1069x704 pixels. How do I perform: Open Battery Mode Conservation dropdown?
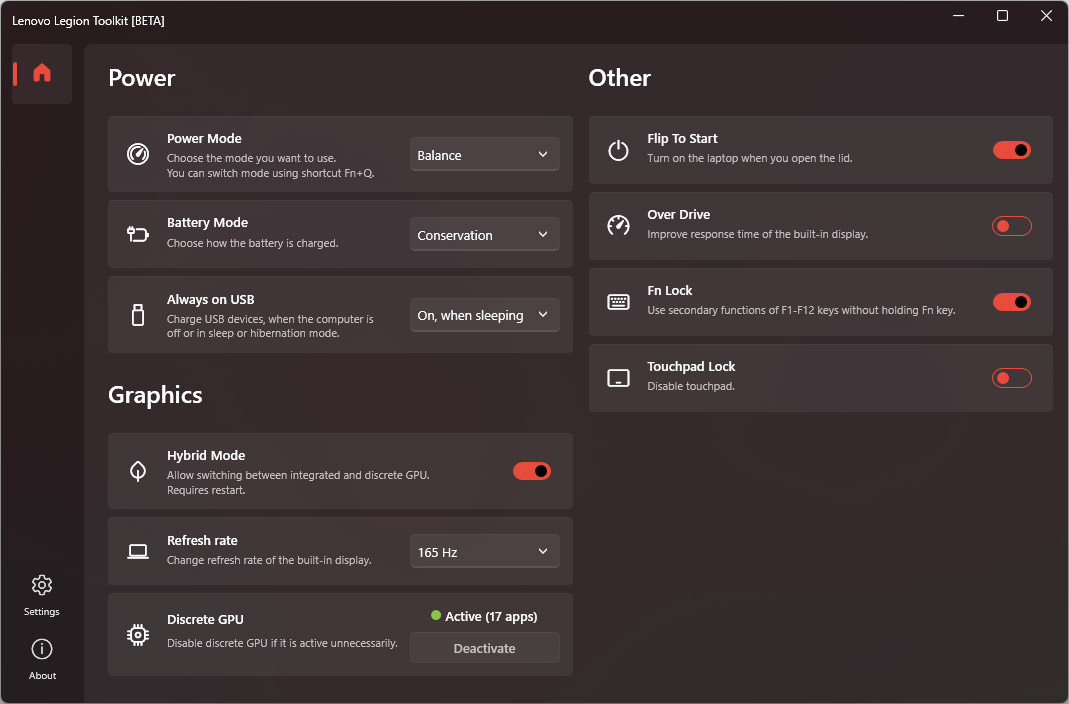tap(485, 234)
